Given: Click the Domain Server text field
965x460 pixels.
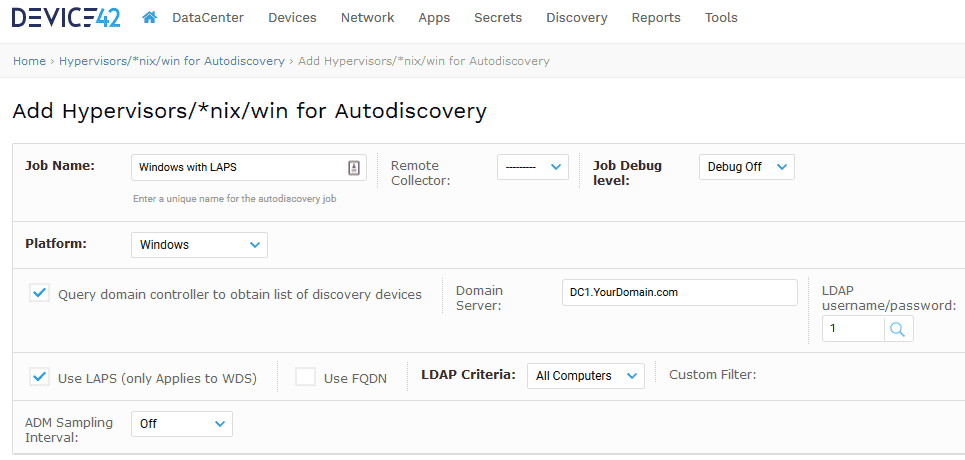Looking at the screenshot, I should tap(679, 293).
